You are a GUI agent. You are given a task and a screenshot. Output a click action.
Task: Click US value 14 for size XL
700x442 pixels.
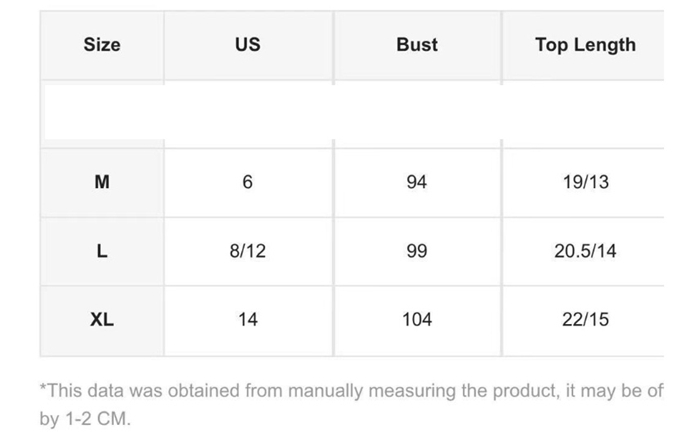[x=248, y=320]
